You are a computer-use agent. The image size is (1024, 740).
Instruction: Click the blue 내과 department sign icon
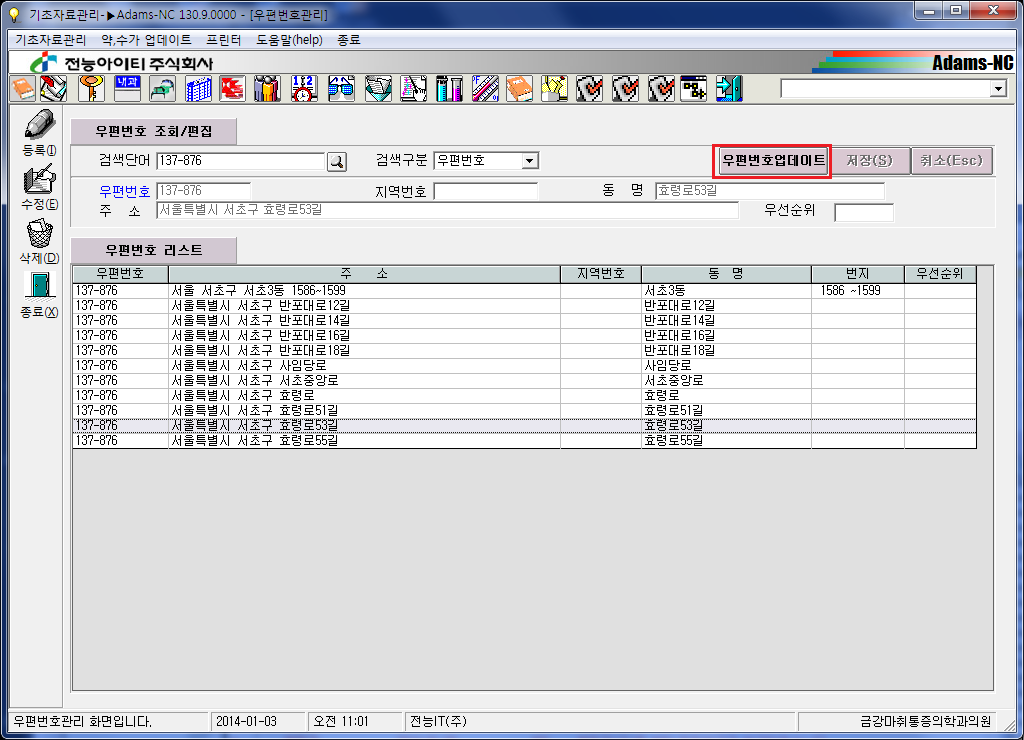point(127,88)
